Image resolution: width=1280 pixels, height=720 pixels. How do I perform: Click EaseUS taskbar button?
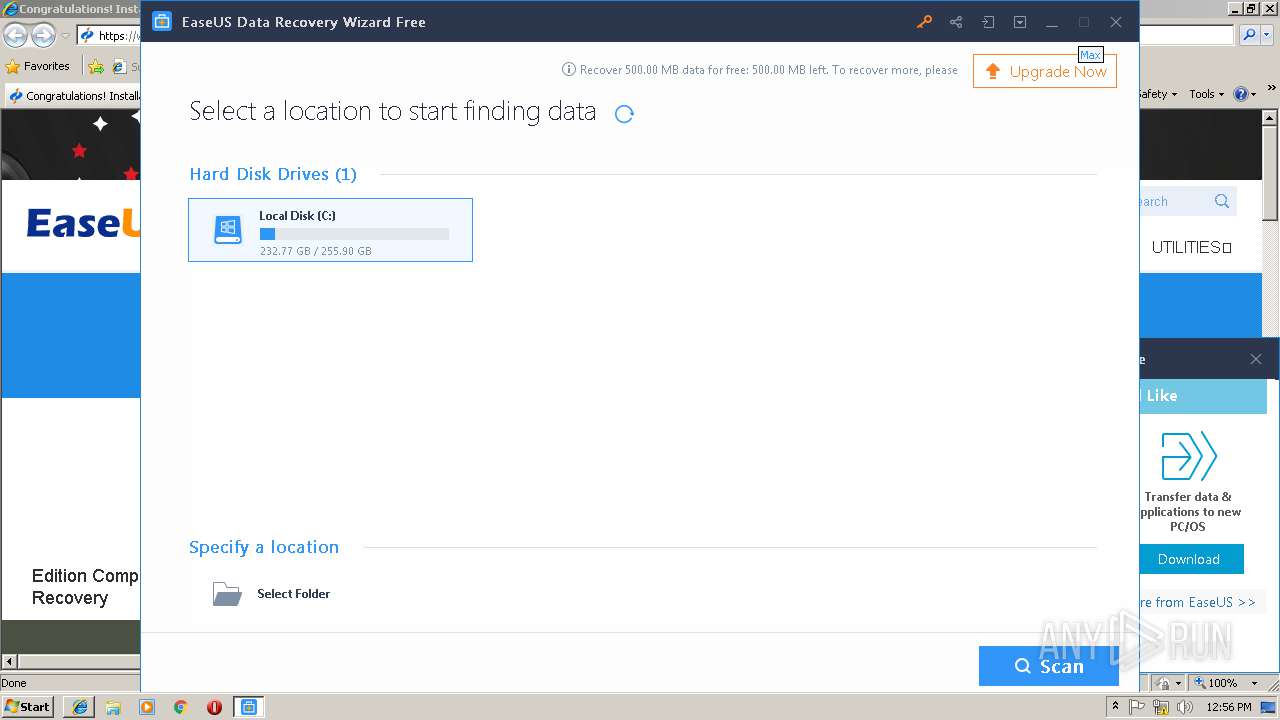click(x=248, y=707)
